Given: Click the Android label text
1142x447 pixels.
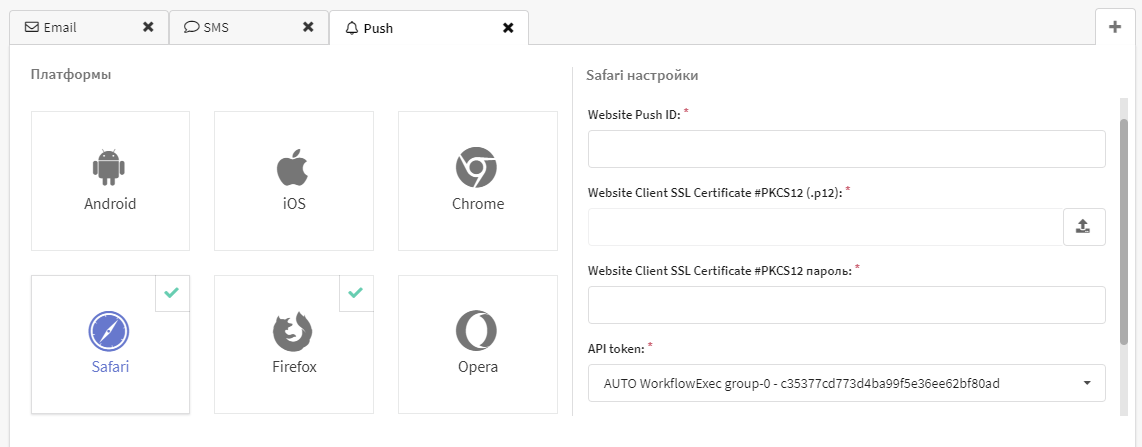Looking at the screenshot, I should (110, 204).
